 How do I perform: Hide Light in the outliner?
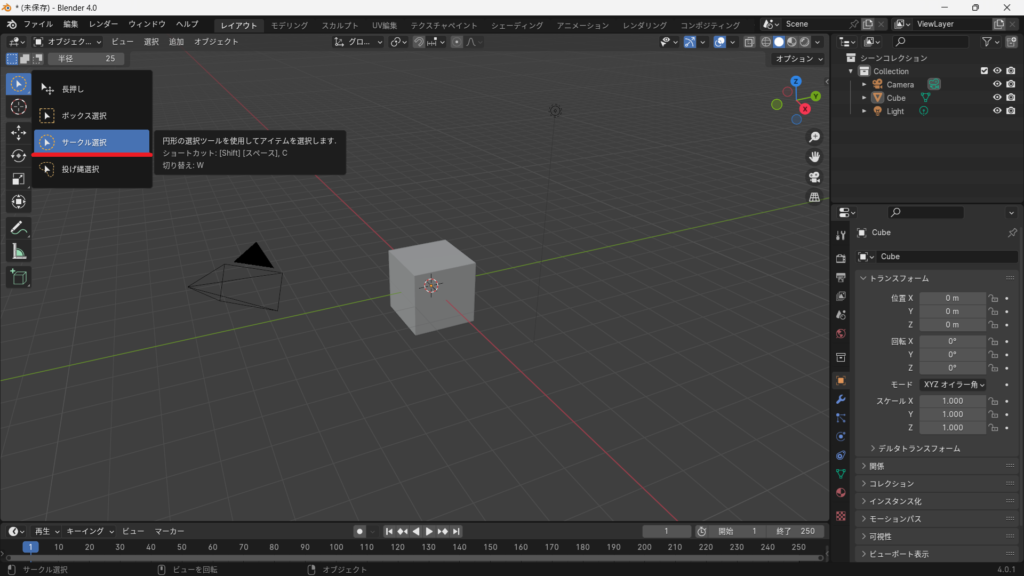pyautogui.click(x=997, y=111)
